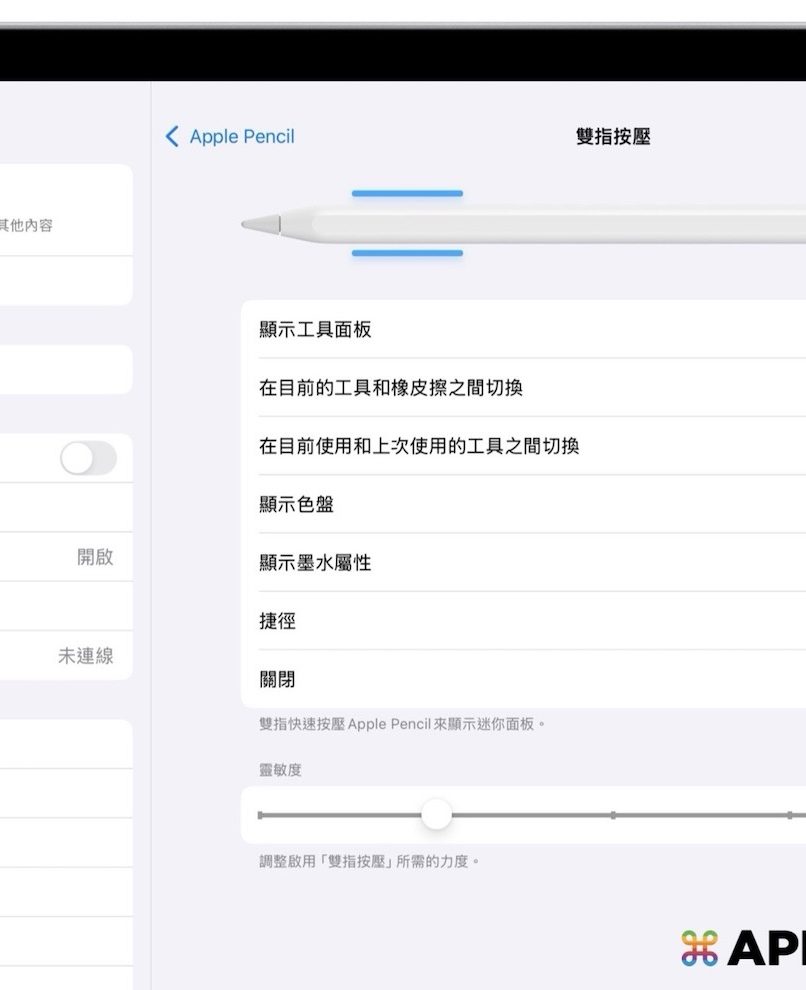Choose 在目前的工具和橡皮擦之間切換
This screenshot has height=990, width=806.
[x=391, y=388]
